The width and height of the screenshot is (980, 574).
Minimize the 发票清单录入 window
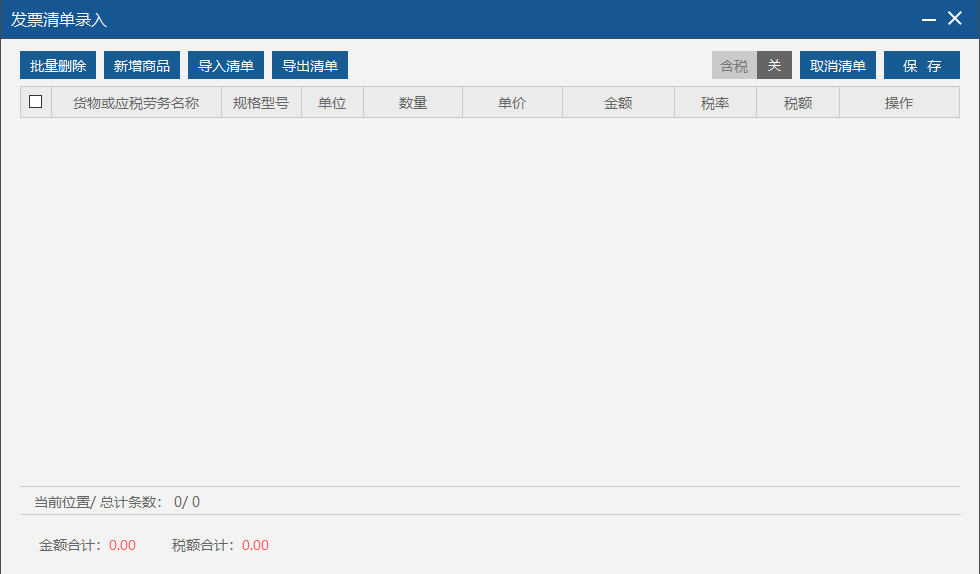click(x=929, y=19)
